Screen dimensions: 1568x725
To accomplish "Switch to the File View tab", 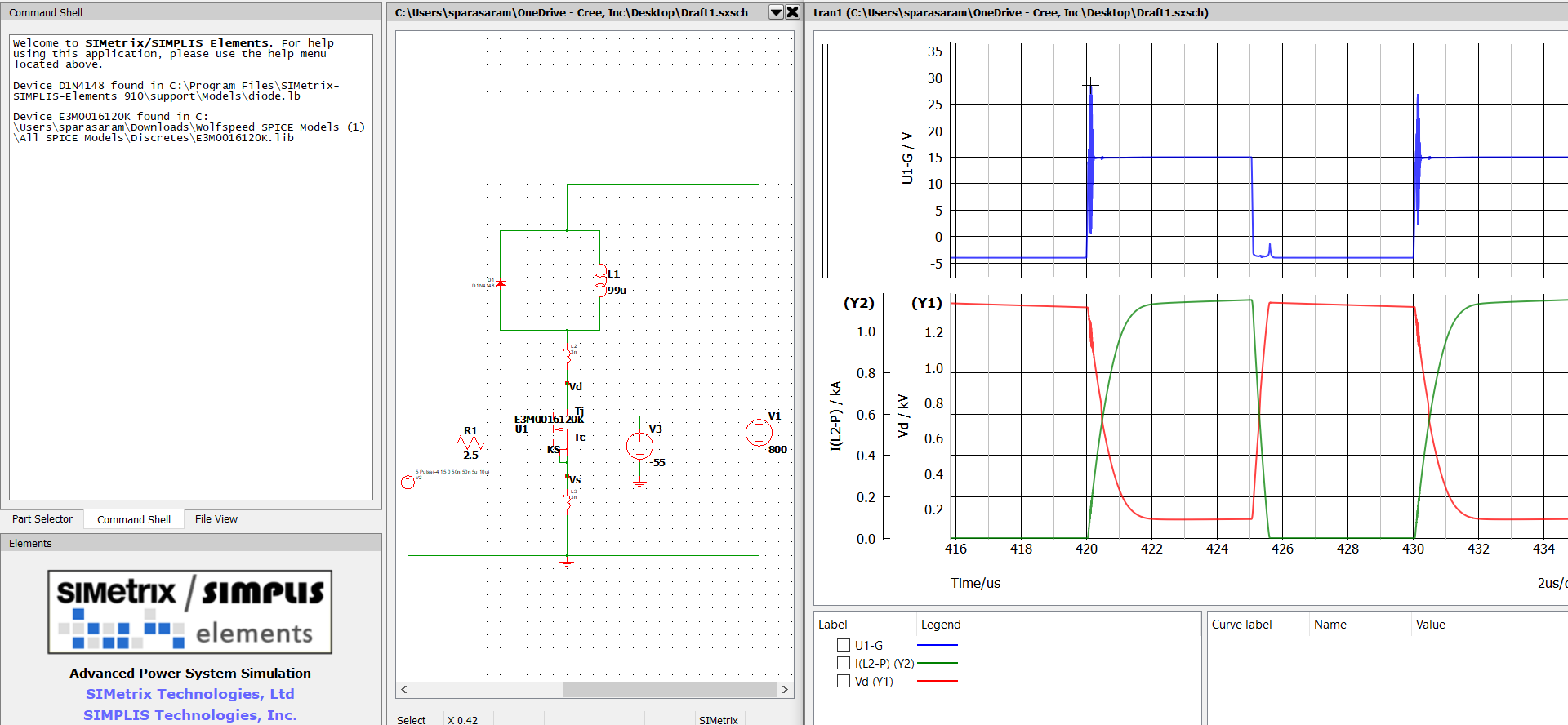I will pyautogui.click(x=216, y=519).
